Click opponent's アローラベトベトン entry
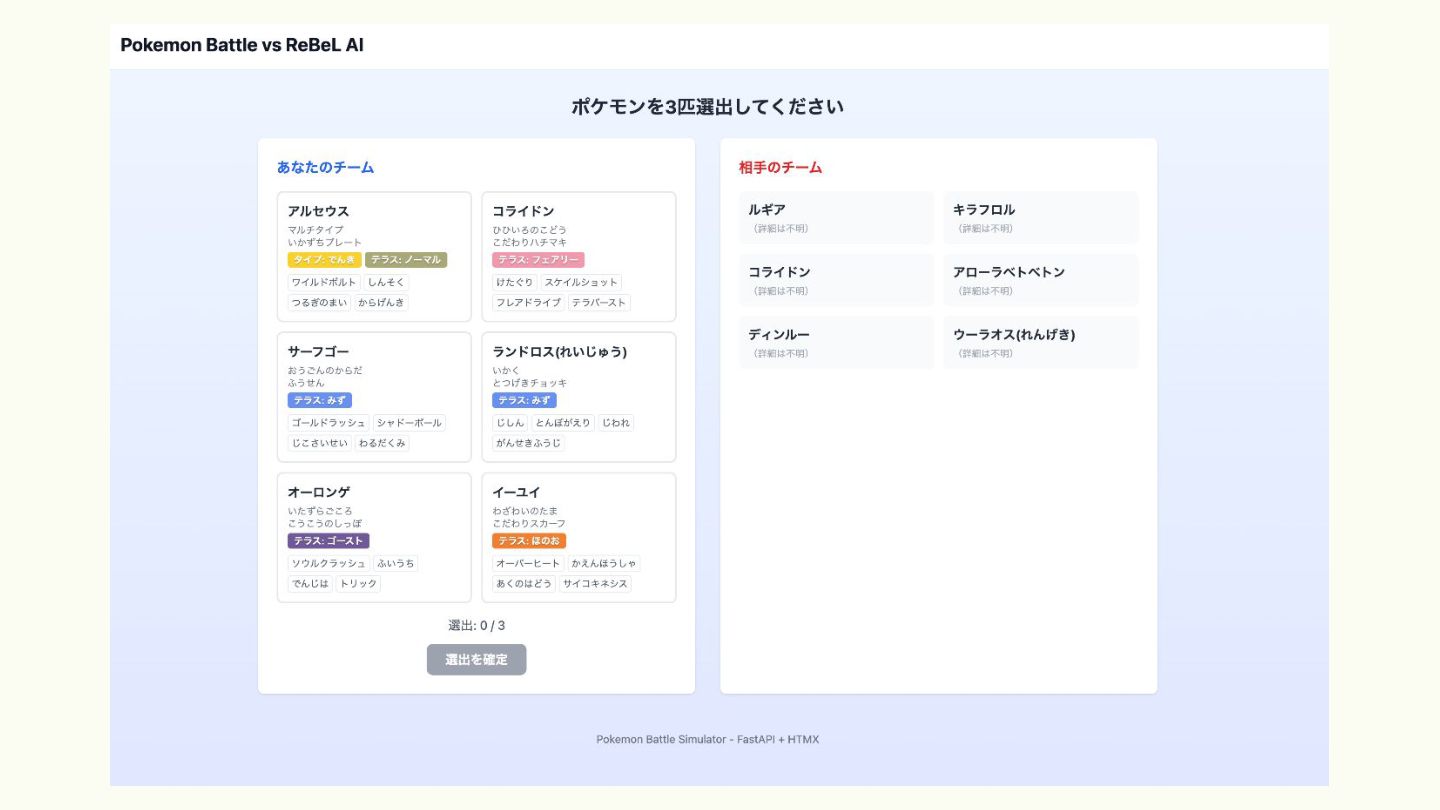 1041,280
